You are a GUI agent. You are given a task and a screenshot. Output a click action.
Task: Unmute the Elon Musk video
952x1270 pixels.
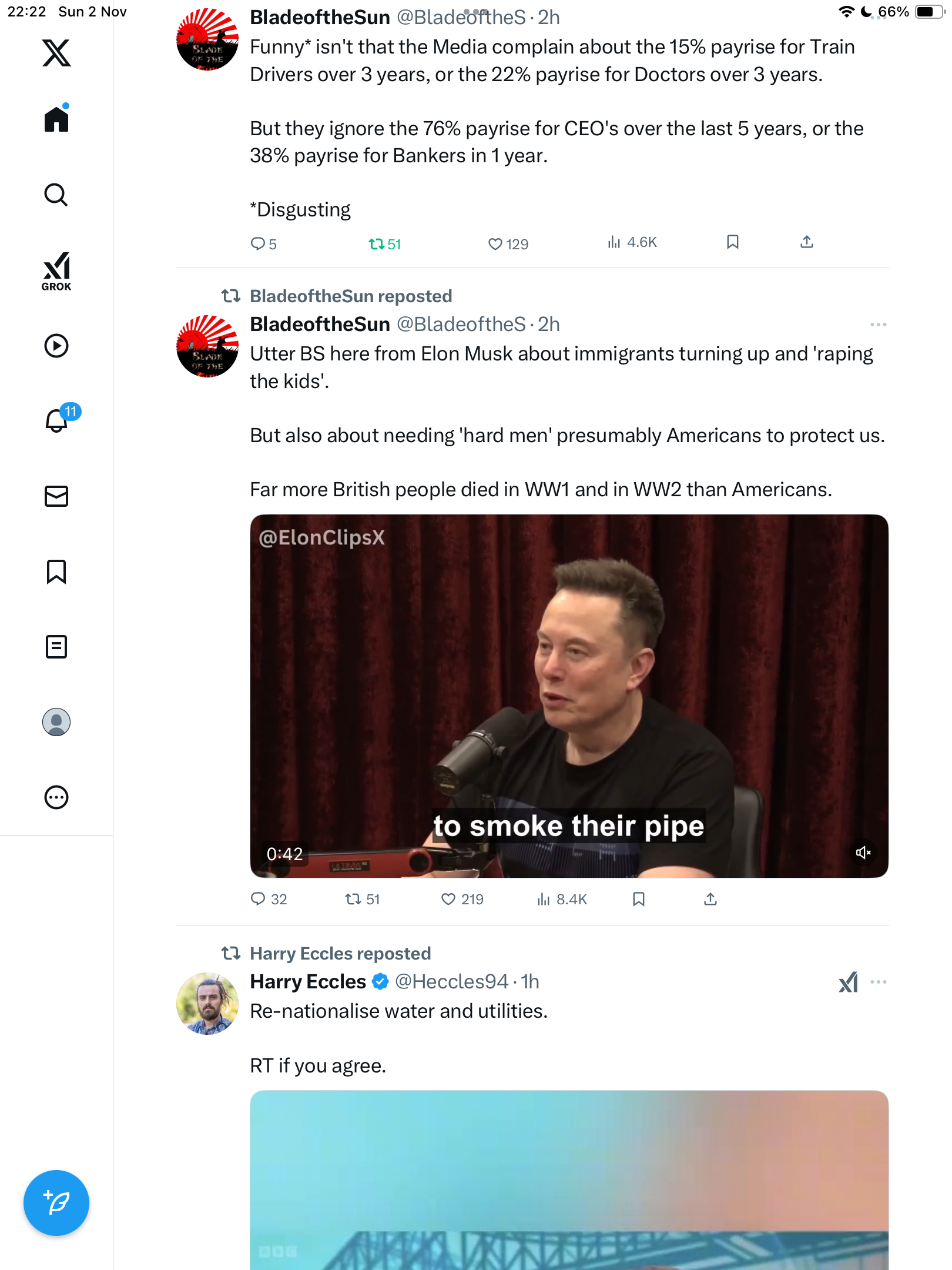tap(863, 853)
